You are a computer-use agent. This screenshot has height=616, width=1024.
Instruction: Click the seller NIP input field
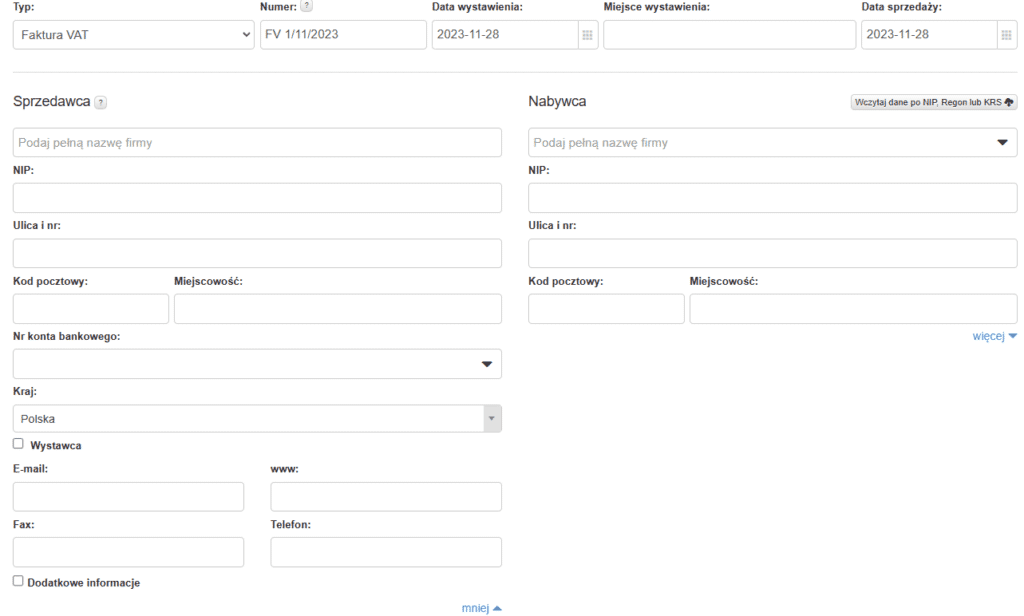coord(257,198)
